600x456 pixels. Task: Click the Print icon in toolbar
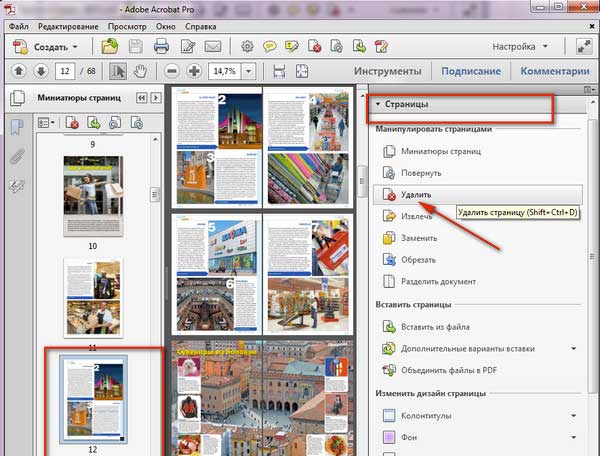tap(160, 47)
